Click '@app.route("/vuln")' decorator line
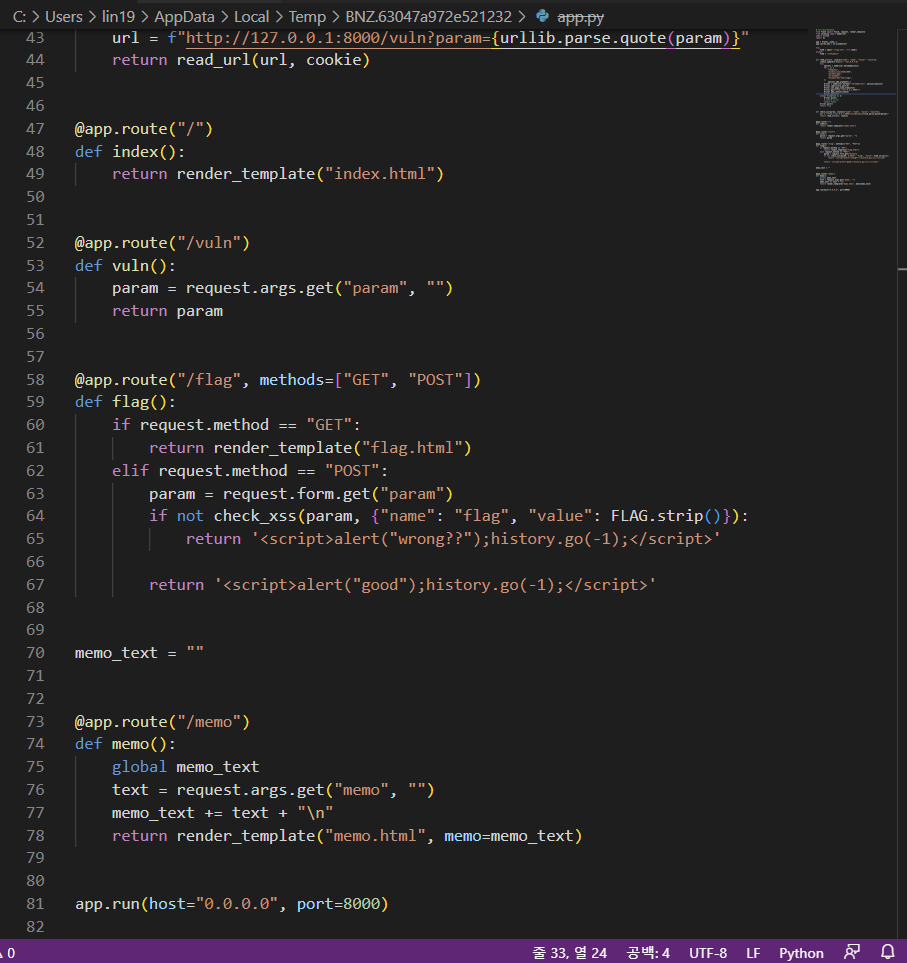Image resolution: width=907 pixels, height=963 pixels. [162, 243]
